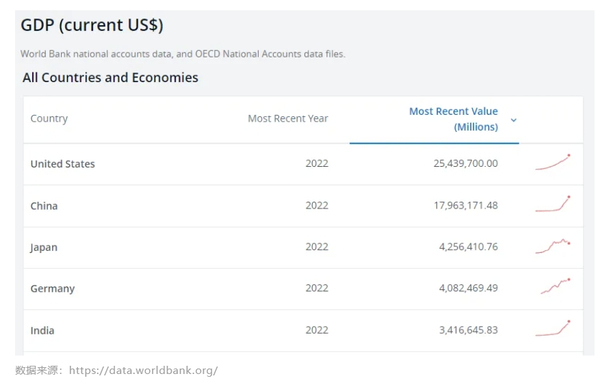Click the data.worldbank.org source URL
The height and width of the screenshot is (387, 600).
coord(143,371)
